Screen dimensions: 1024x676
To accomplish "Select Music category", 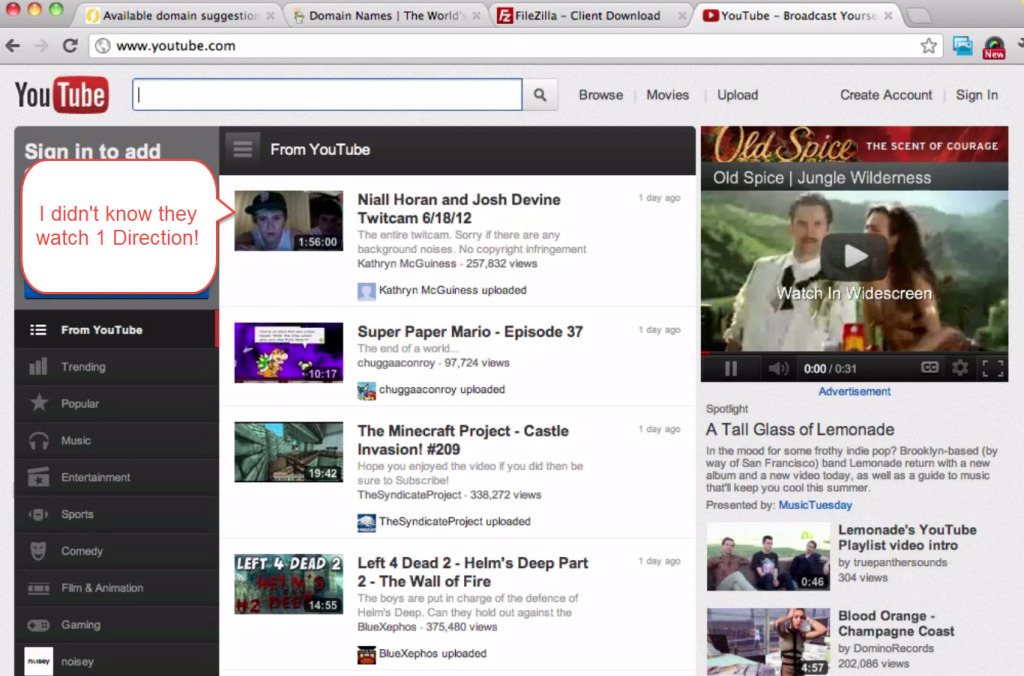I will tap(116, 440).
